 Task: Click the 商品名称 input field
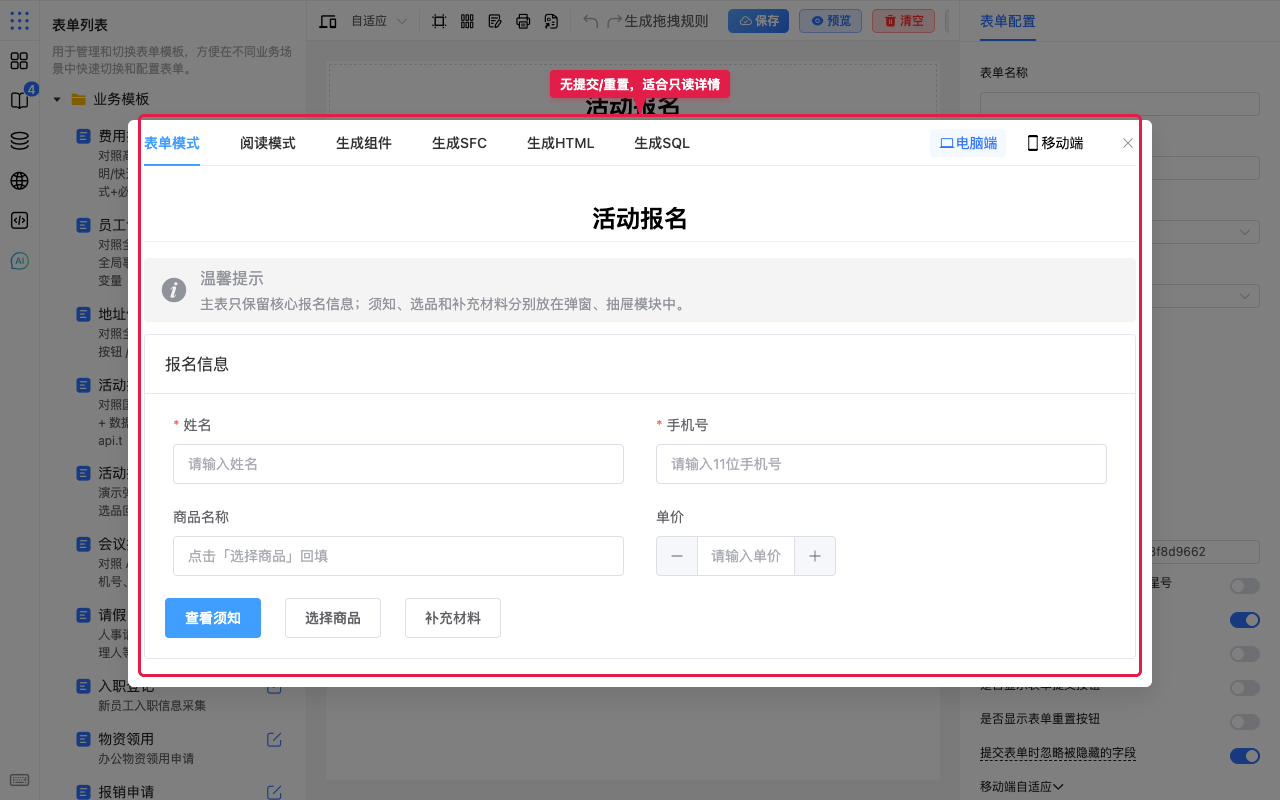[398, 556]
